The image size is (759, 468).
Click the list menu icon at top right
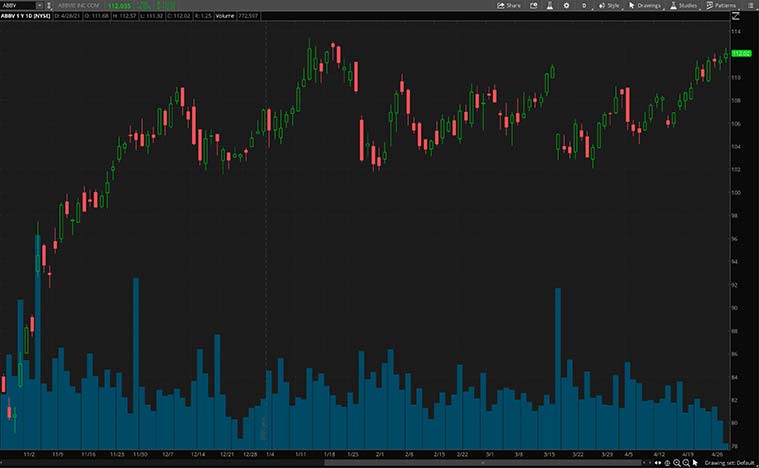coord(751,5)
